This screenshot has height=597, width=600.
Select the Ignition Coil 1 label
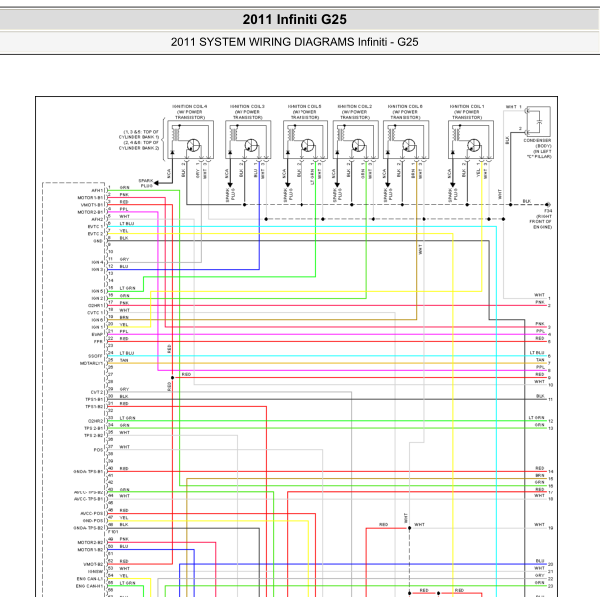pos(467,112)
